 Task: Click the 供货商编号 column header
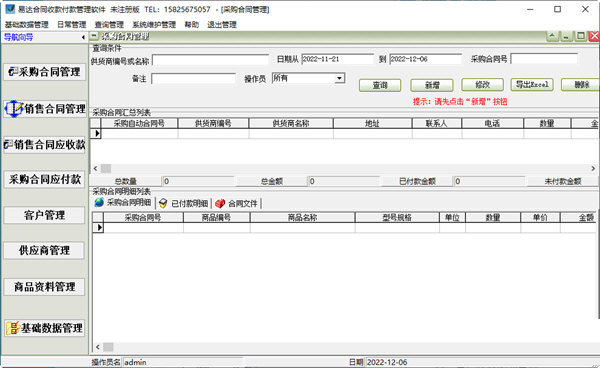coord(213,123)
